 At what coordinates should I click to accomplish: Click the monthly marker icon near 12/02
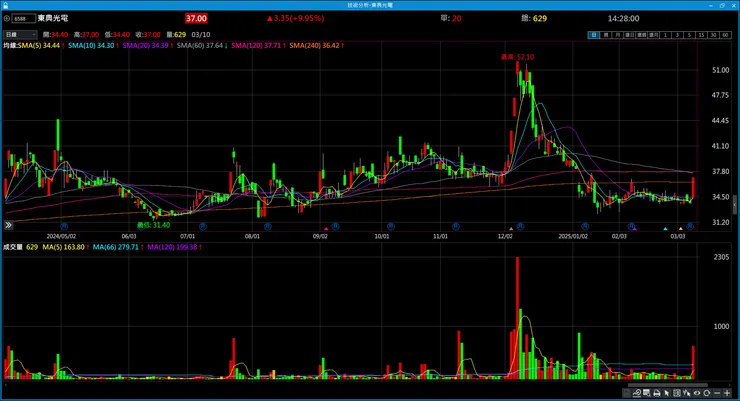tap(520, 226)
